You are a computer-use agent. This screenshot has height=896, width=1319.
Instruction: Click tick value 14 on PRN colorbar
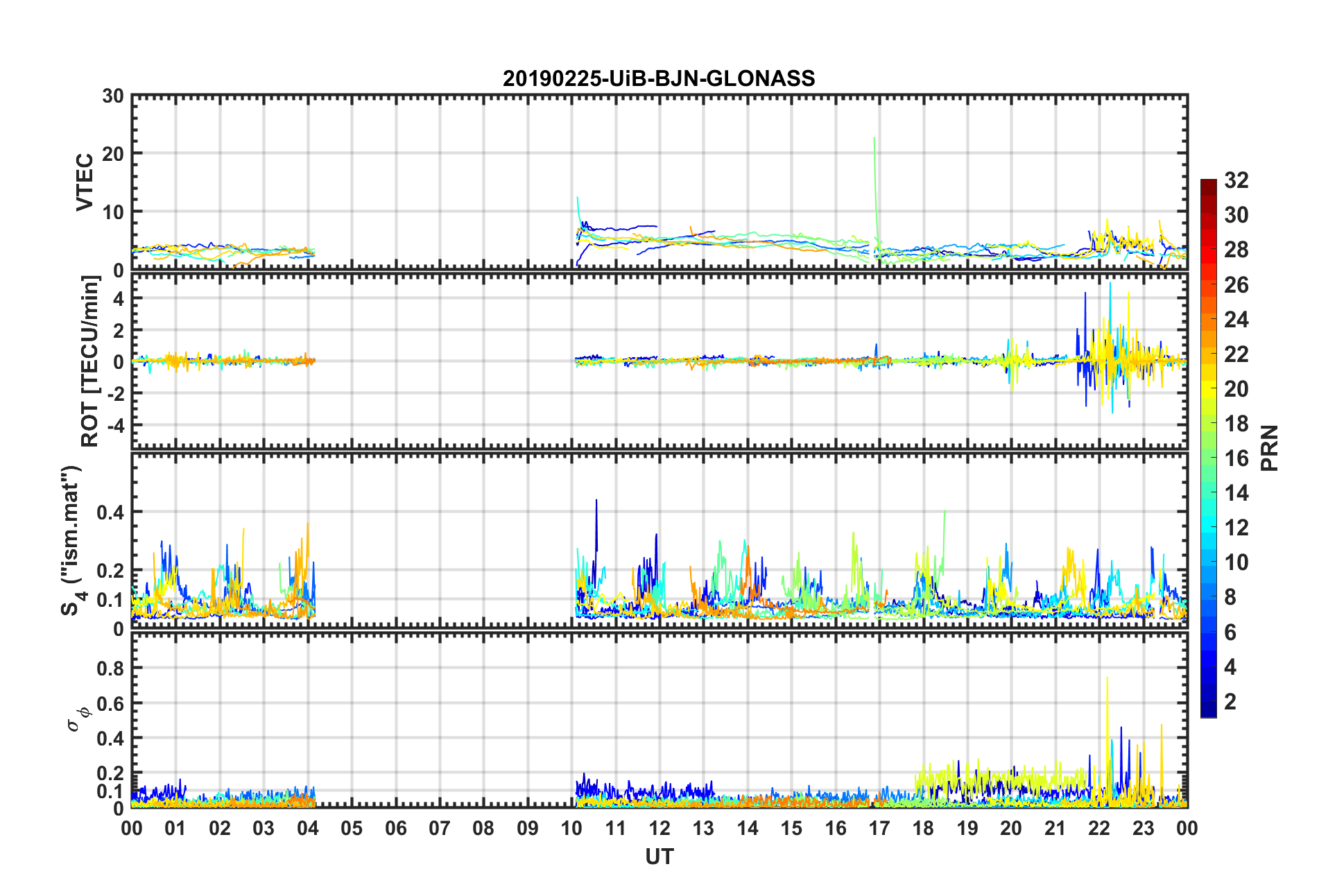click(x=1236, y=492)
